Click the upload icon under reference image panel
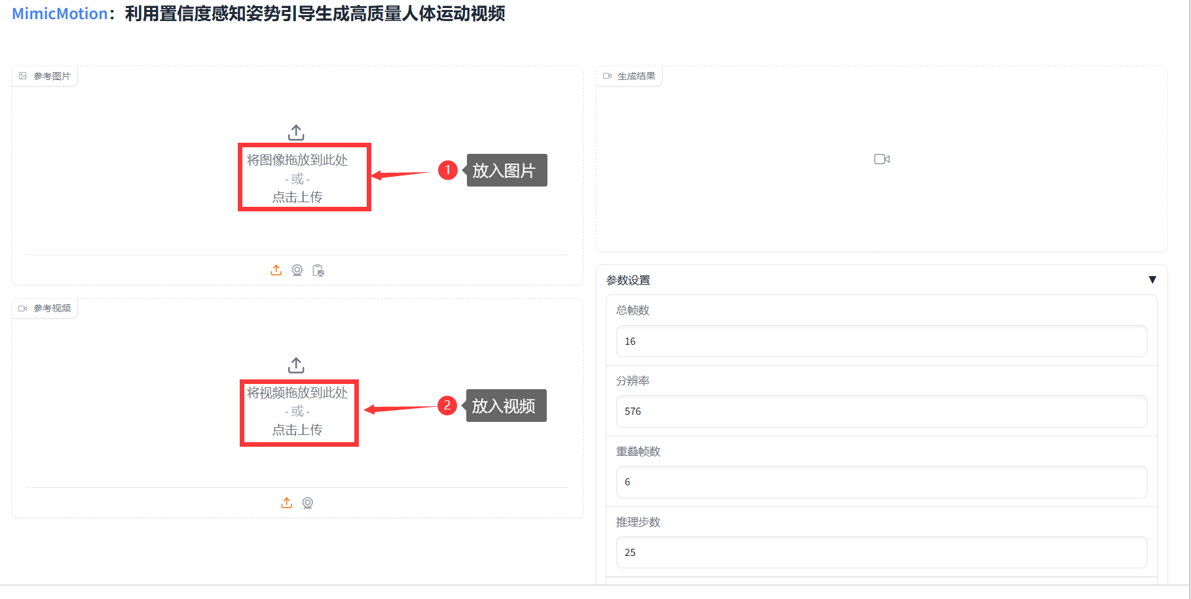The image size is (1191, 599). click(x=276, y=270)
